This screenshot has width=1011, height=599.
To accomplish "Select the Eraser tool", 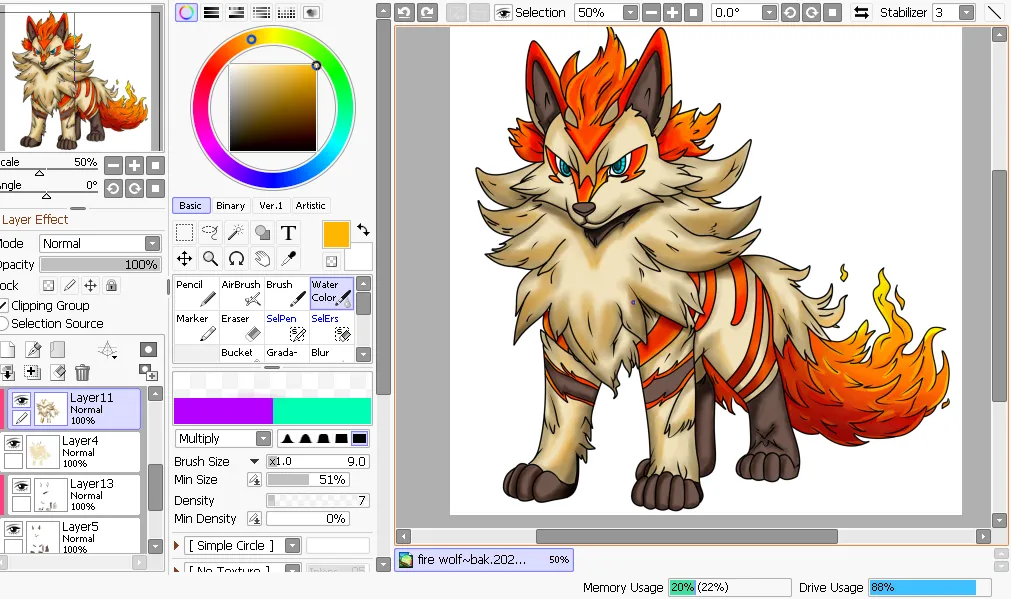I will pos(241,328).
